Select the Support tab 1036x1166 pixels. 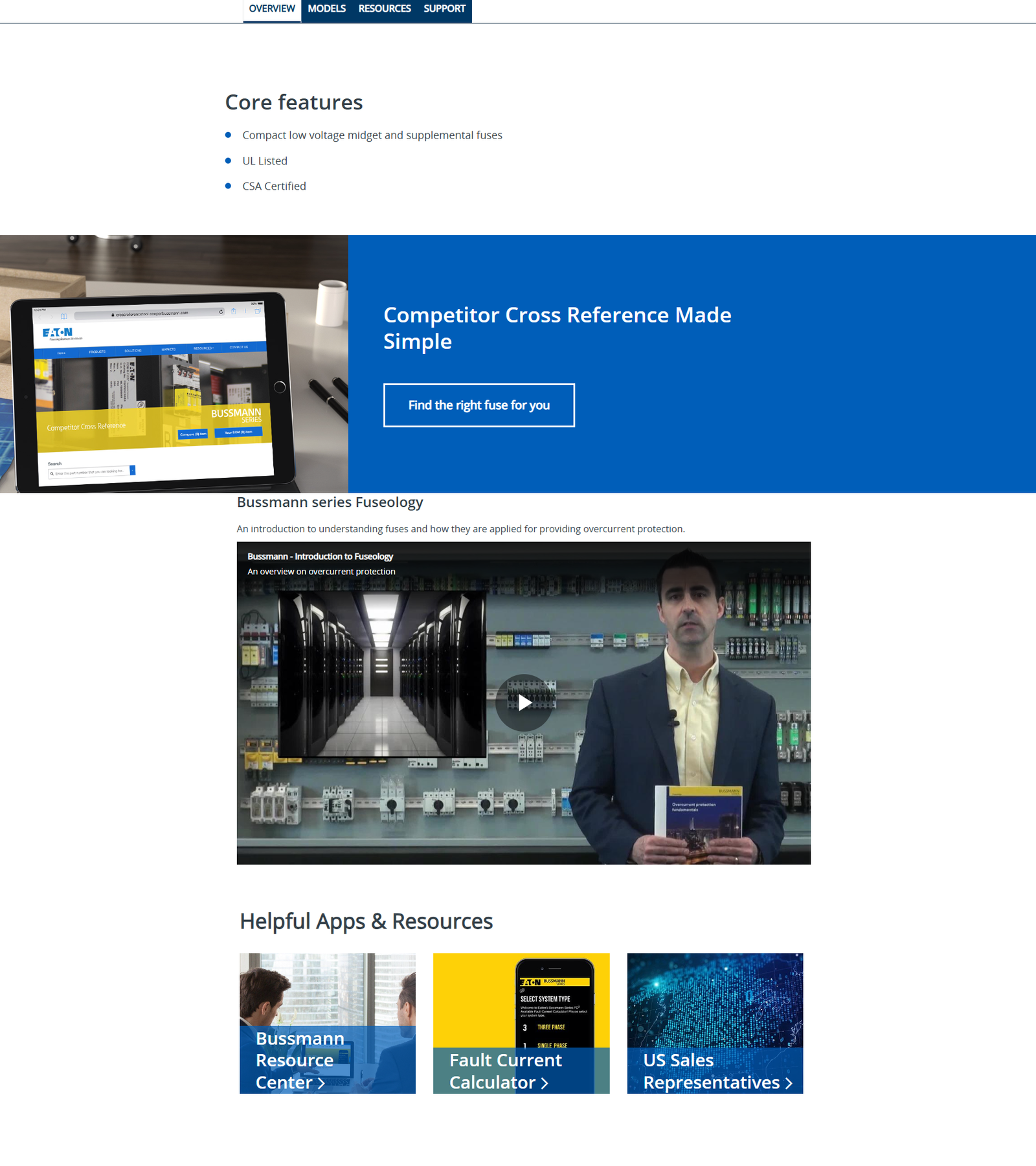coord(444,9)
